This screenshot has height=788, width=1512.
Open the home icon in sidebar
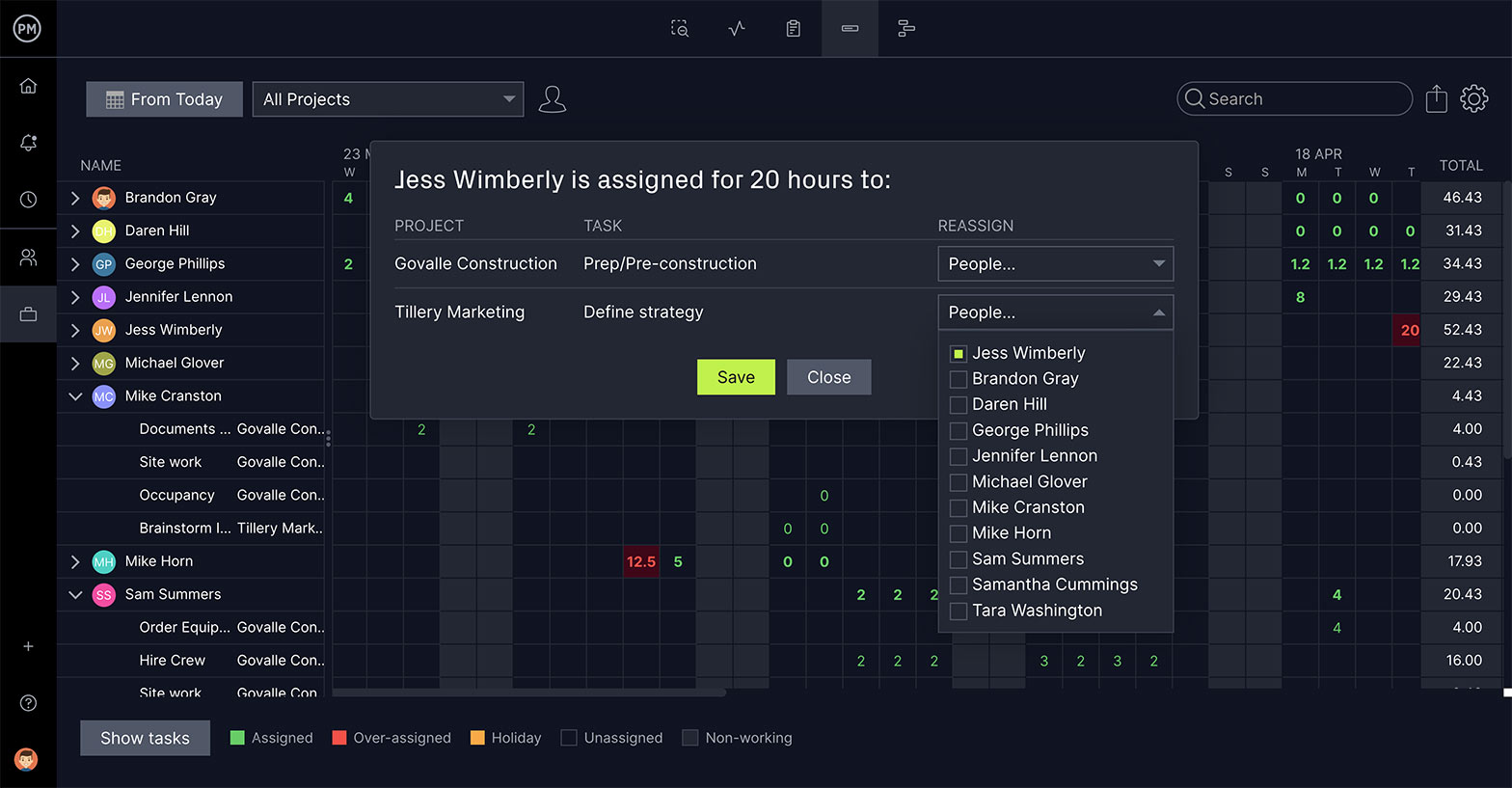(28, 86)
